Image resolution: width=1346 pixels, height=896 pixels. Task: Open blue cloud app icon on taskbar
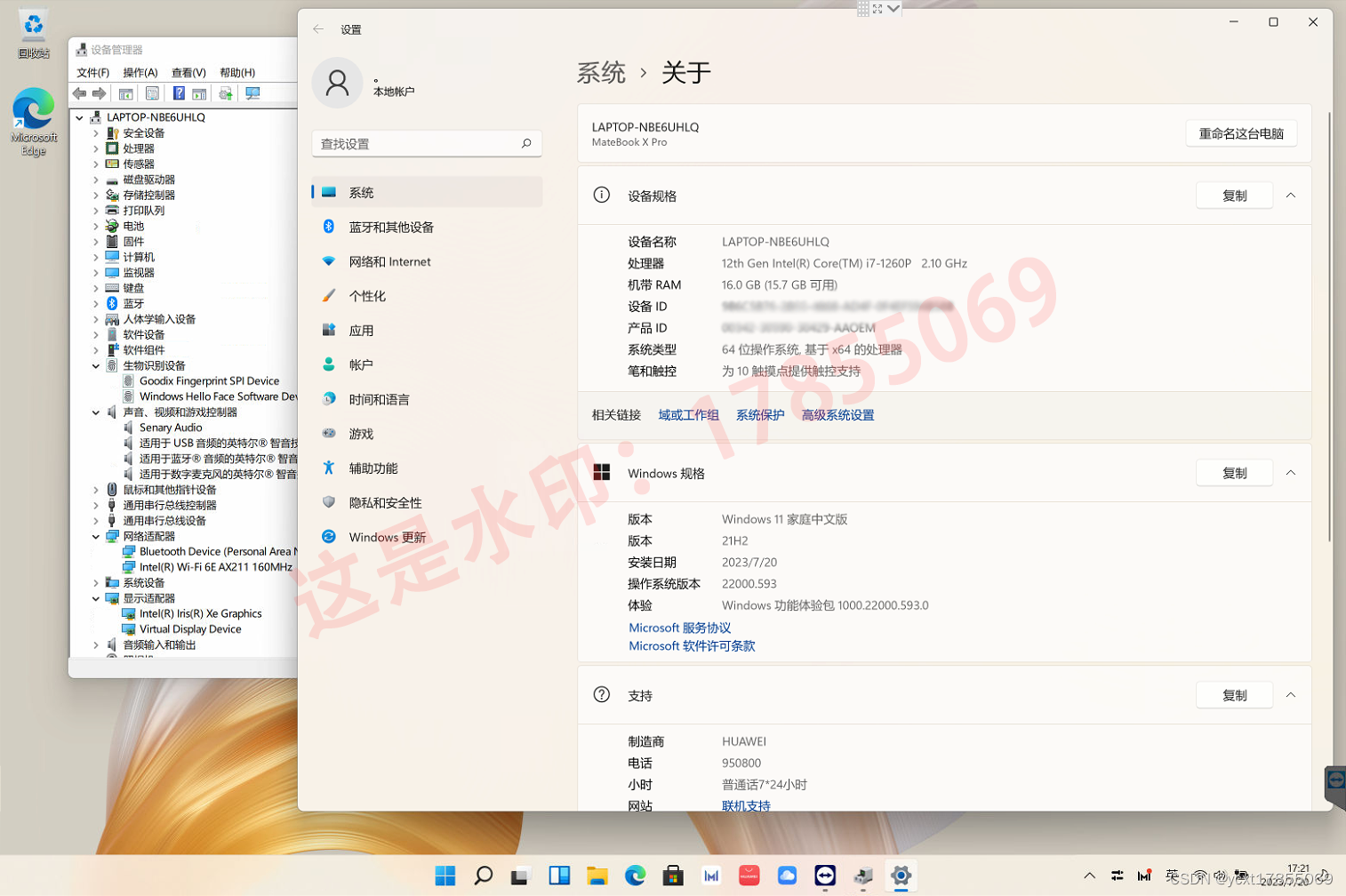[787, 876]
